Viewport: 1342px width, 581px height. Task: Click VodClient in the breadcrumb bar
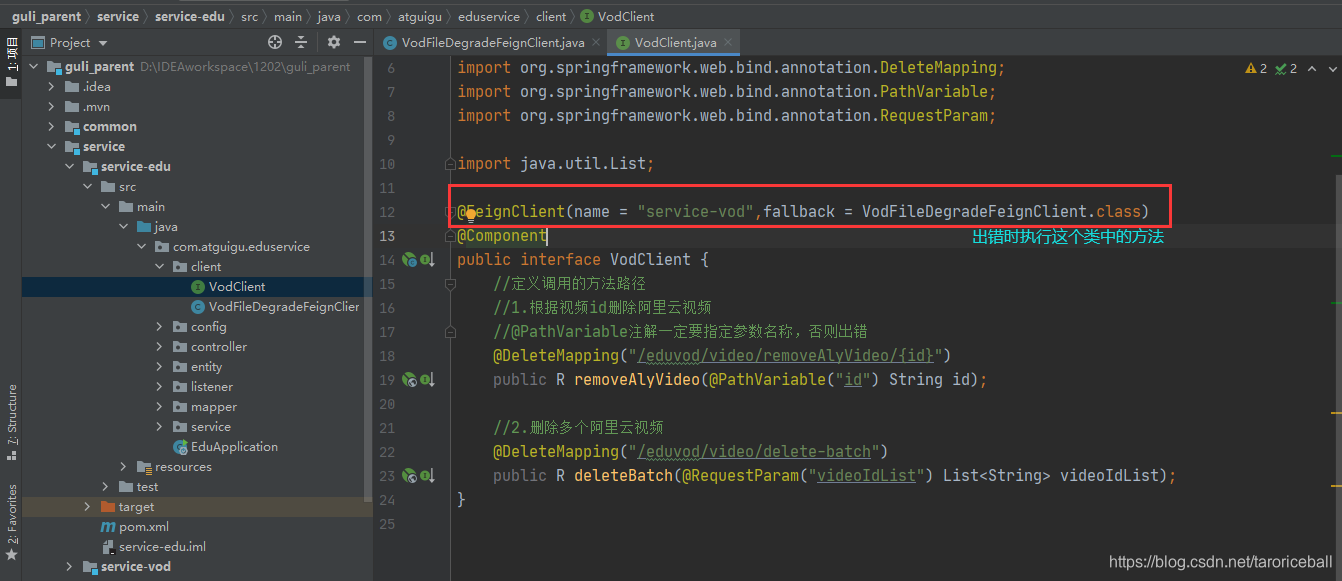pyautogui.click(x=617, y=16)
